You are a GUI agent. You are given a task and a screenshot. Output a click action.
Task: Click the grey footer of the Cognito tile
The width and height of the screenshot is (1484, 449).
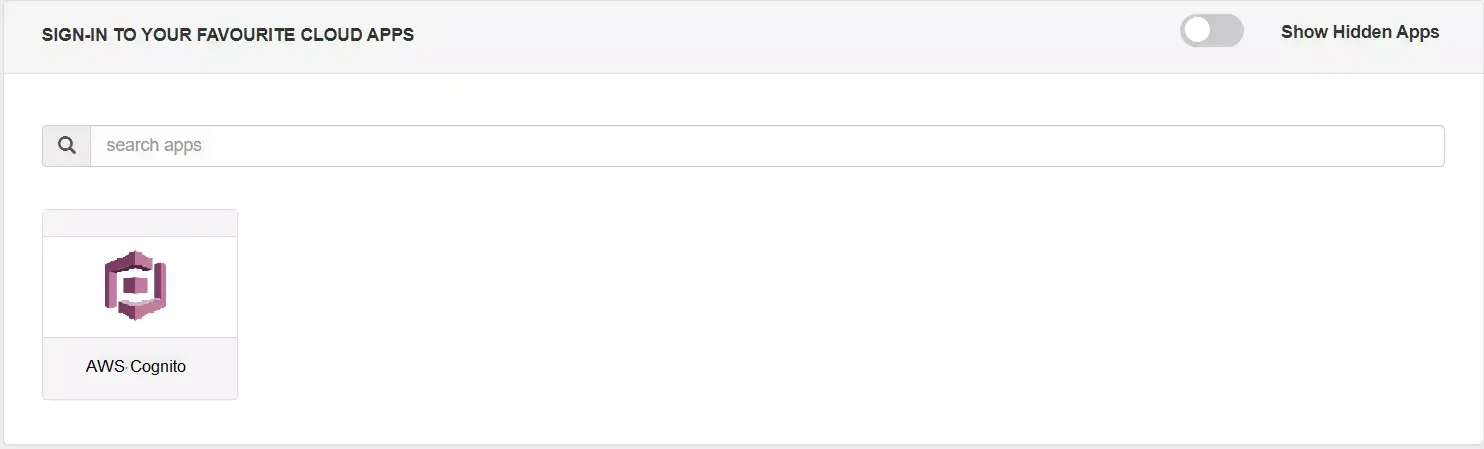tap(140, 386)
